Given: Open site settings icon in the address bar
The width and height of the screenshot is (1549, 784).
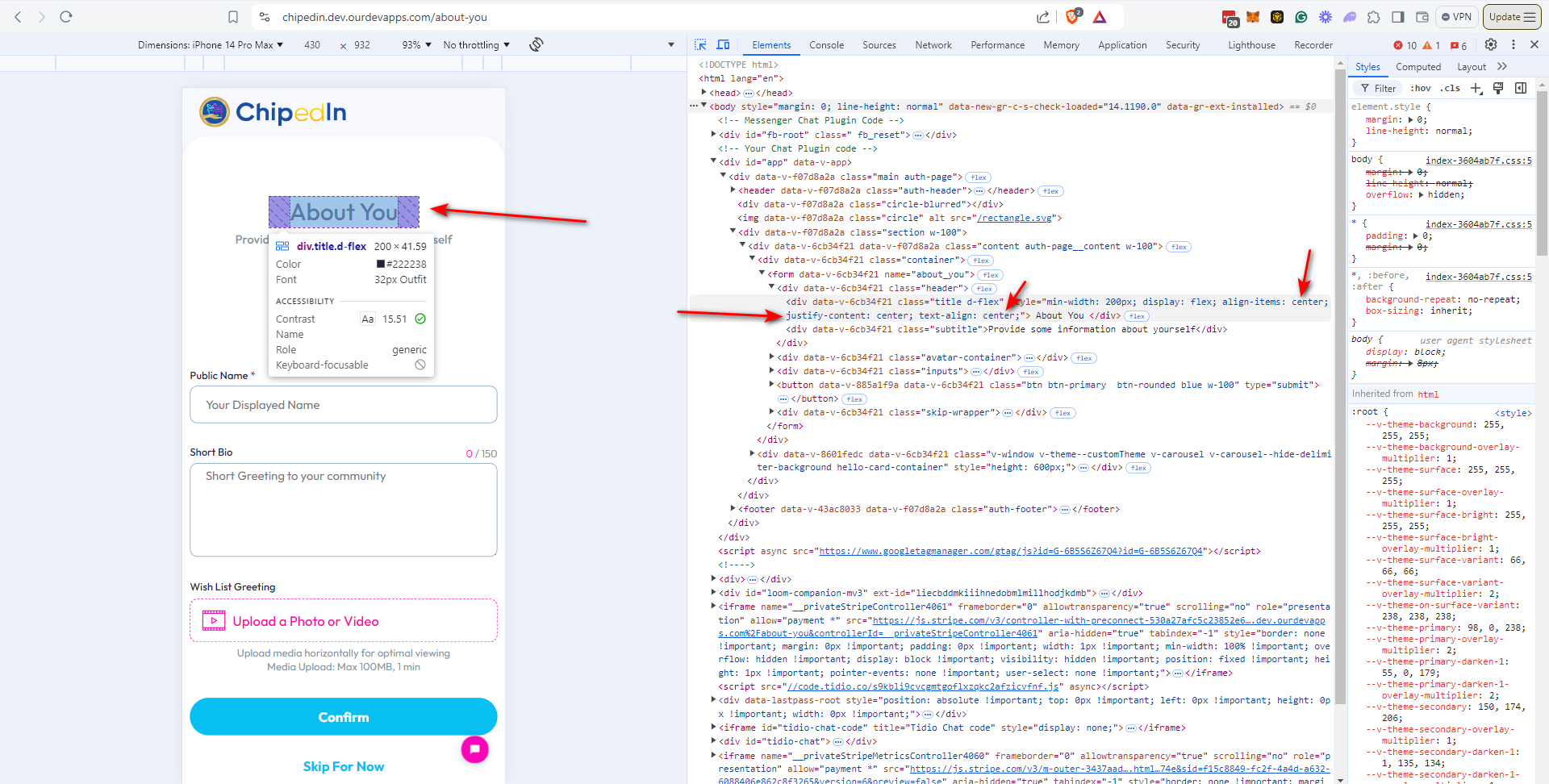Looking at the screenshot, I should click(265, 17).
